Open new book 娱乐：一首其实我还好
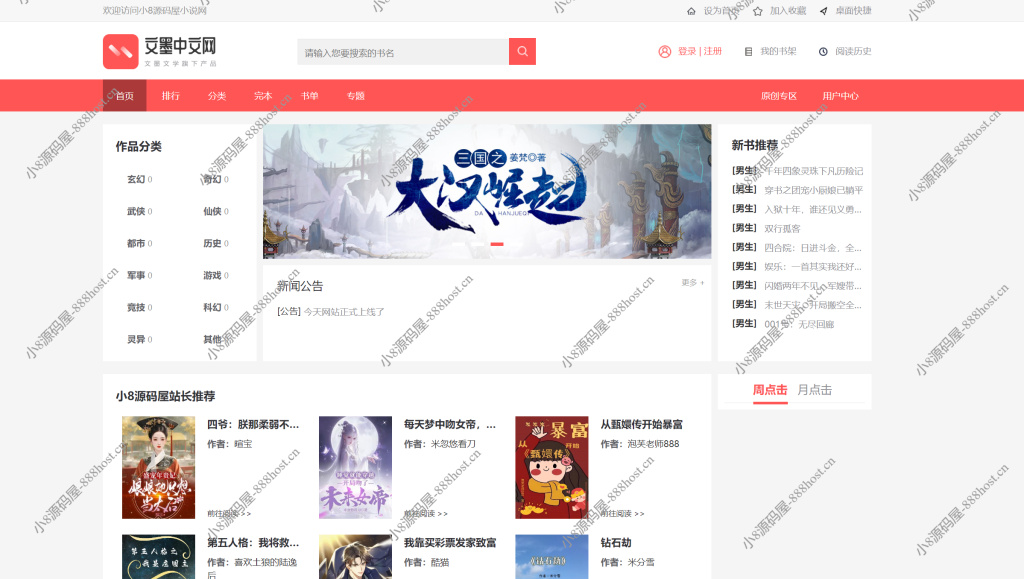 (x=812, y=267)
